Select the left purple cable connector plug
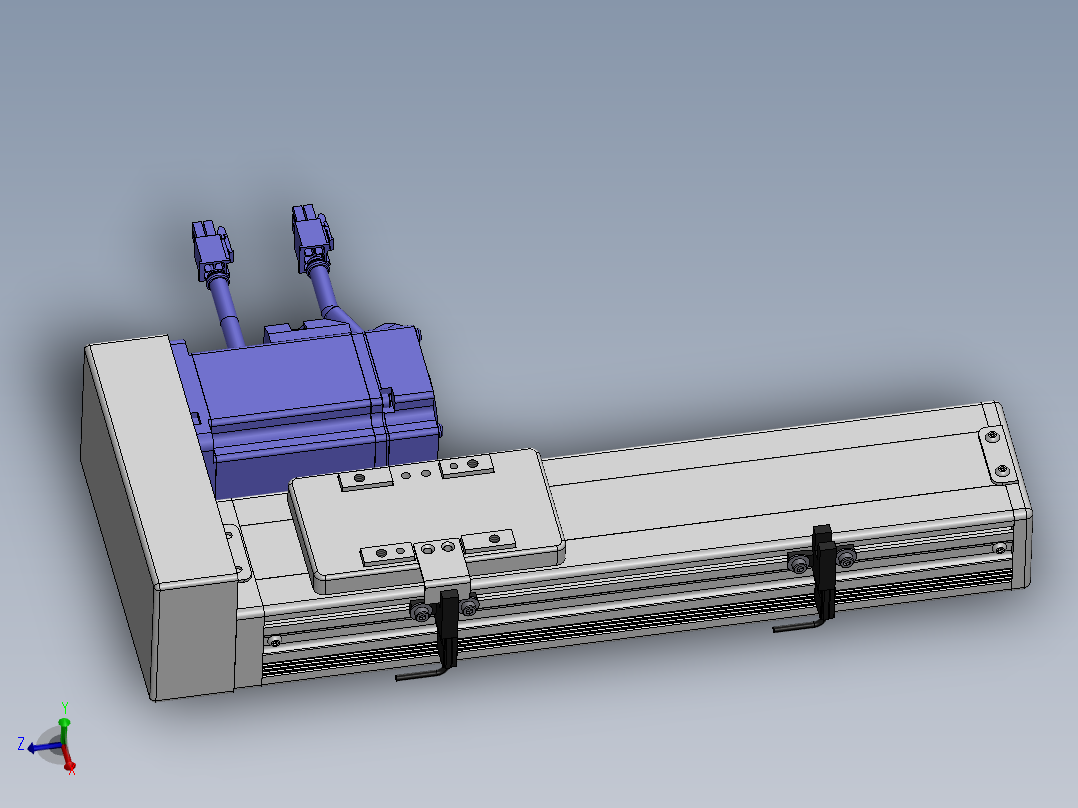The width and height of the screenshot is (1078, 808). [x=212, y=252]
